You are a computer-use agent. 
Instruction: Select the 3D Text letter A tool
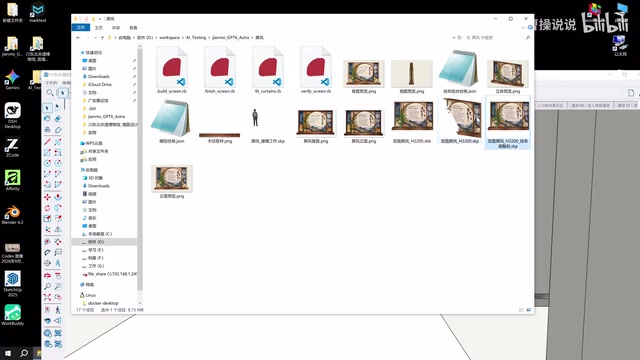click(x=58, y=263)
